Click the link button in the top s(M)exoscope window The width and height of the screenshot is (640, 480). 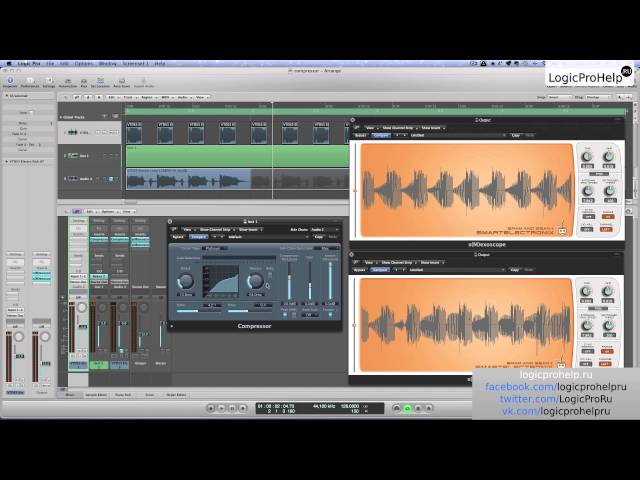356,128
